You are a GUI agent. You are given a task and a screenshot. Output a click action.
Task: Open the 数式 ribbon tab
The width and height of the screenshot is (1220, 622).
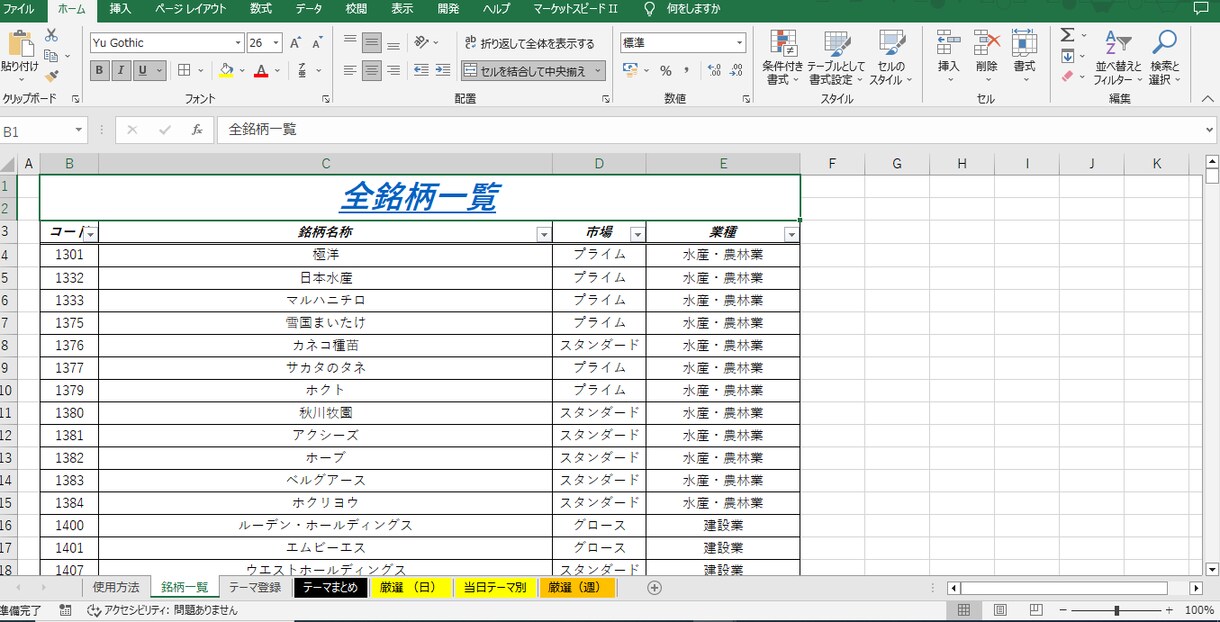click(261, 9)
